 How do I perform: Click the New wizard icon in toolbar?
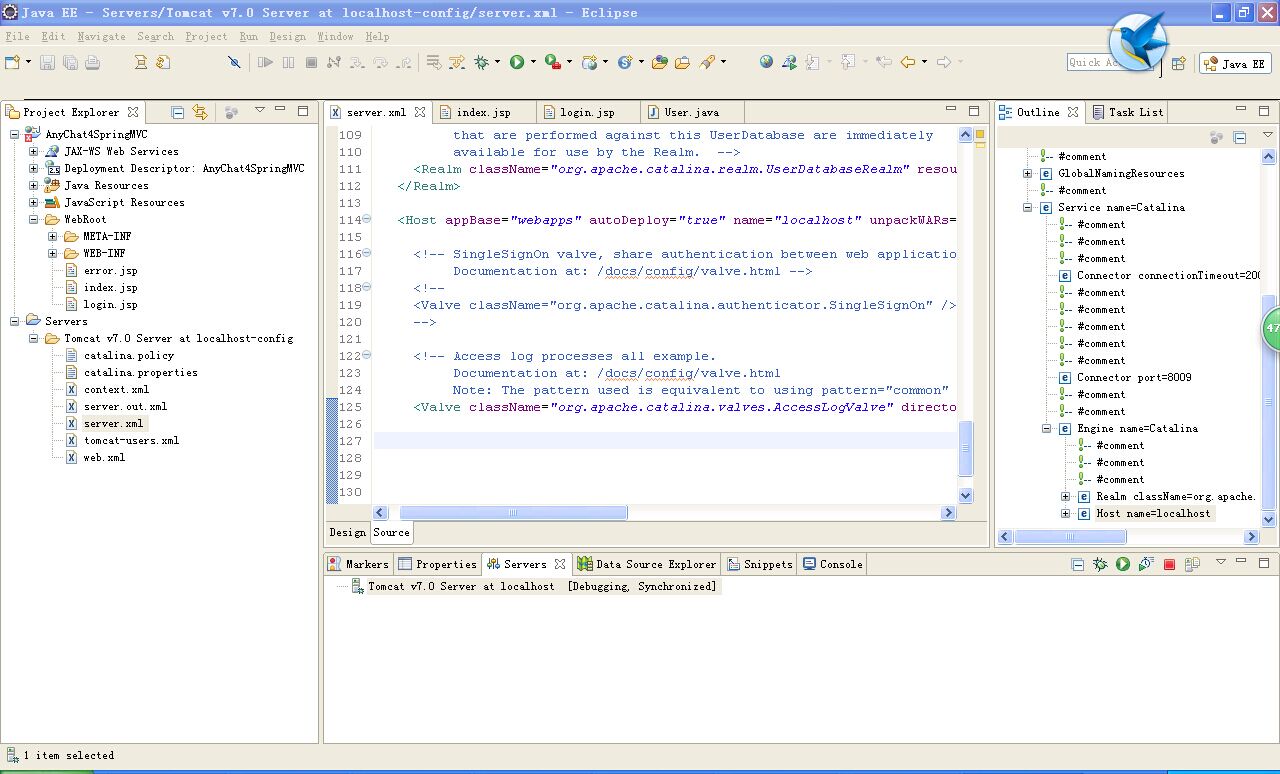tap(13, 62)
